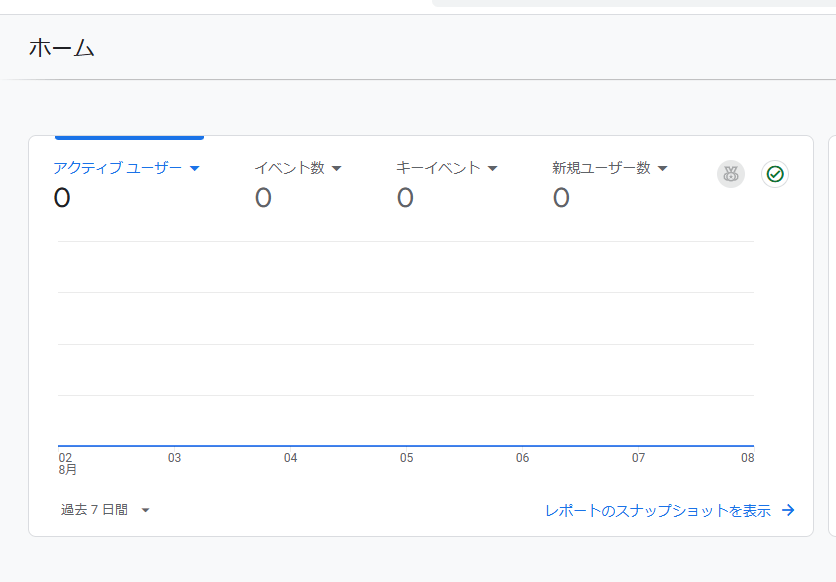The width and height of the screenshot is (836, 582).
Task: Click the gray medal badge icon
Action: click(731, 174)
